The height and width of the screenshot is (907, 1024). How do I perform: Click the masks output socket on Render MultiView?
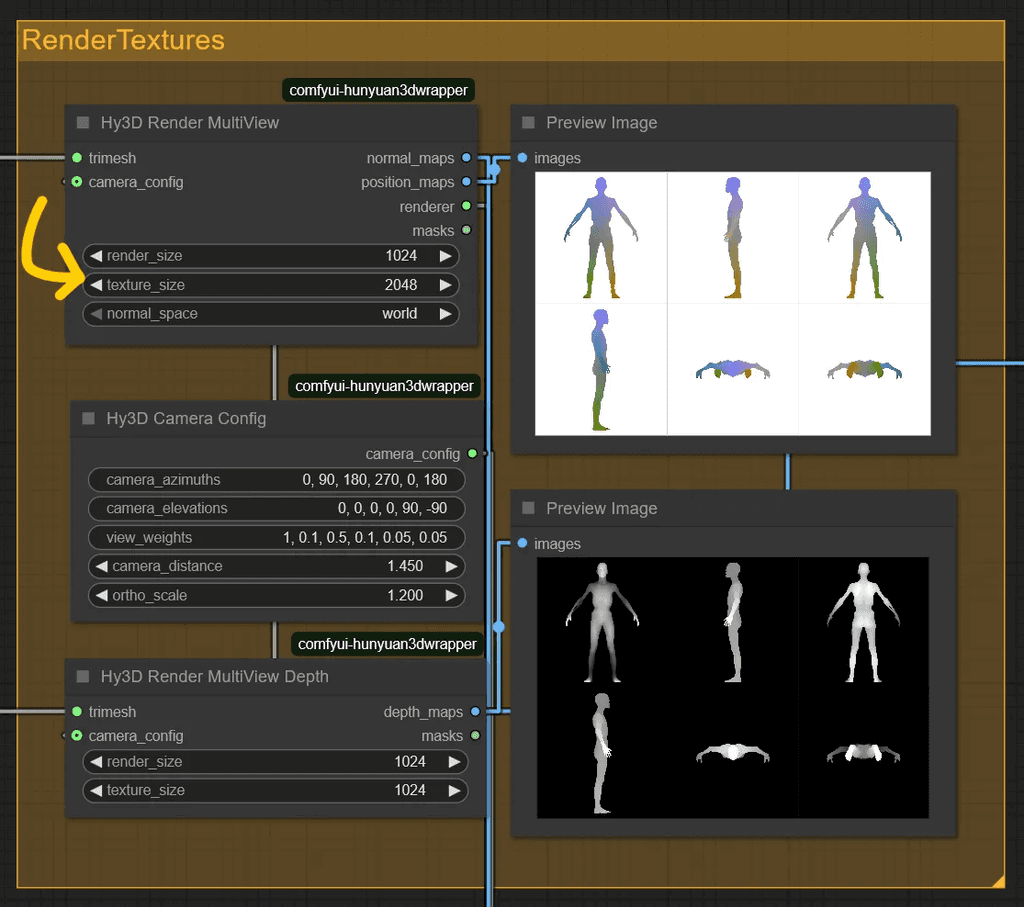click(468, 231)
